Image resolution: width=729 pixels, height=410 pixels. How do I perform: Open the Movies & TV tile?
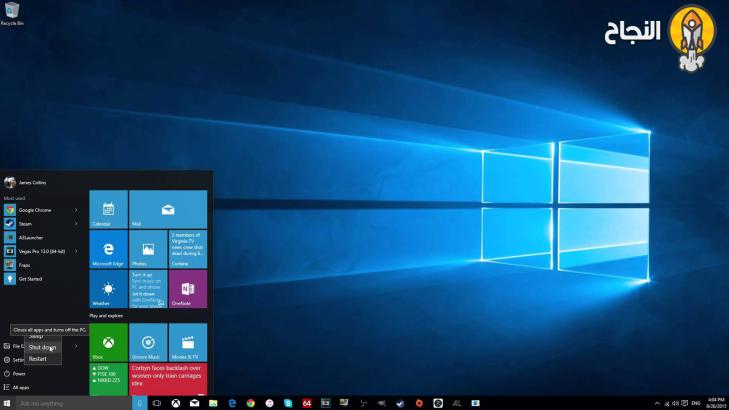[187, 342]
